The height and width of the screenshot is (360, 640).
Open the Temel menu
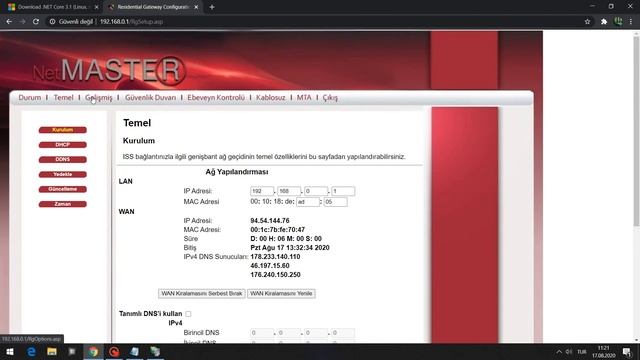click(x=63, y=98)
